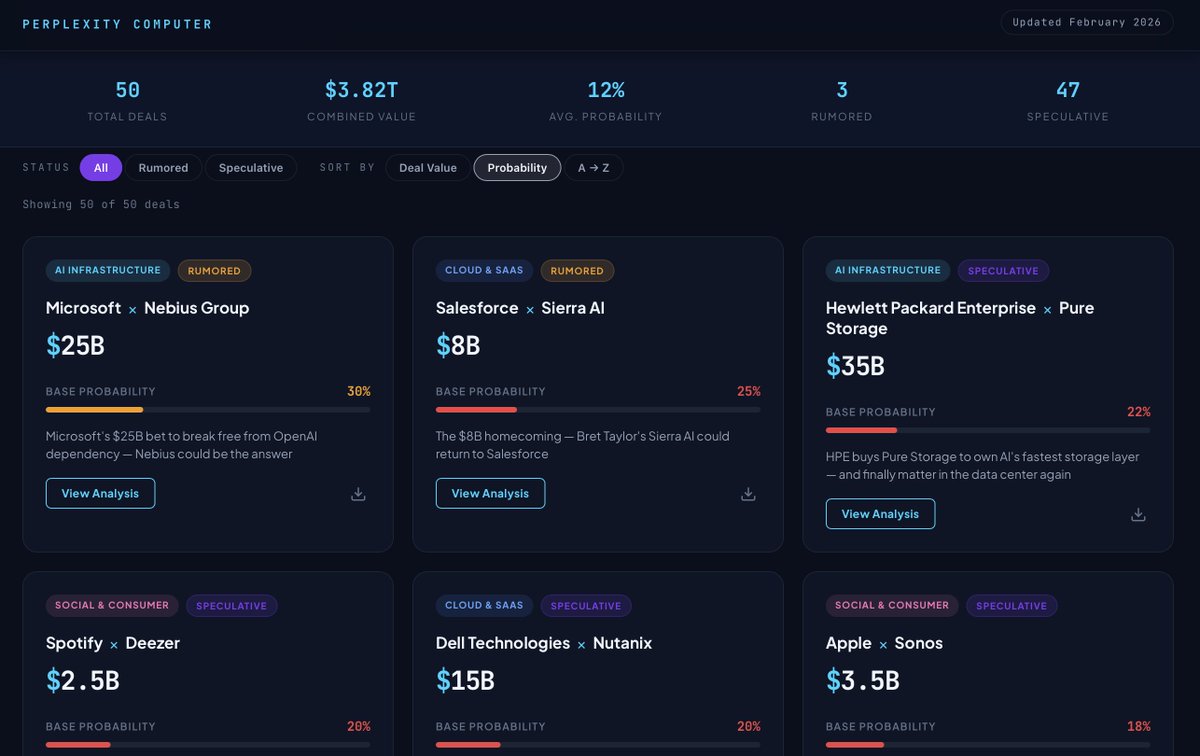Click the Salesforce deal 25% probability bar

[598, 410]
